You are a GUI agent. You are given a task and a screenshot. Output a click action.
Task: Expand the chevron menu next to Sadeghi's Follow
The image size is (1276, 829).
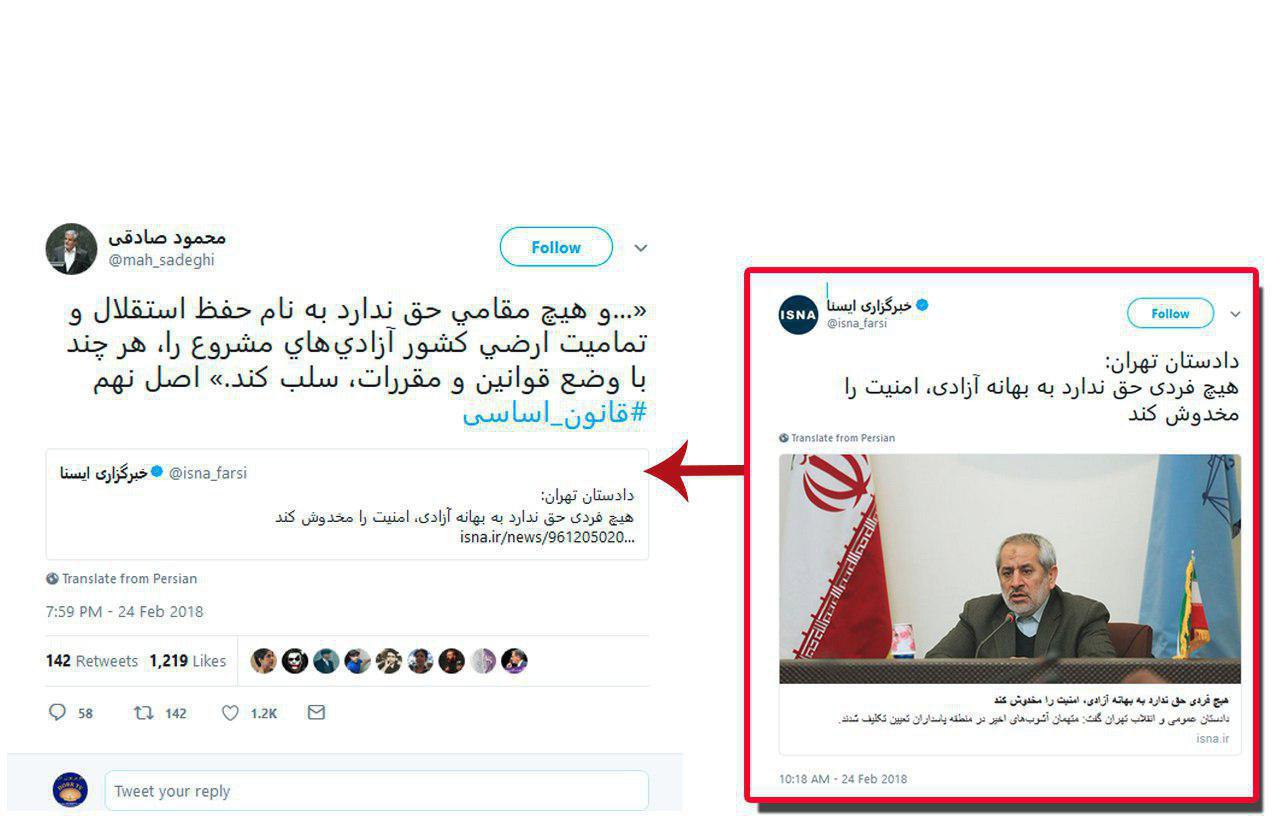(641, 248)
